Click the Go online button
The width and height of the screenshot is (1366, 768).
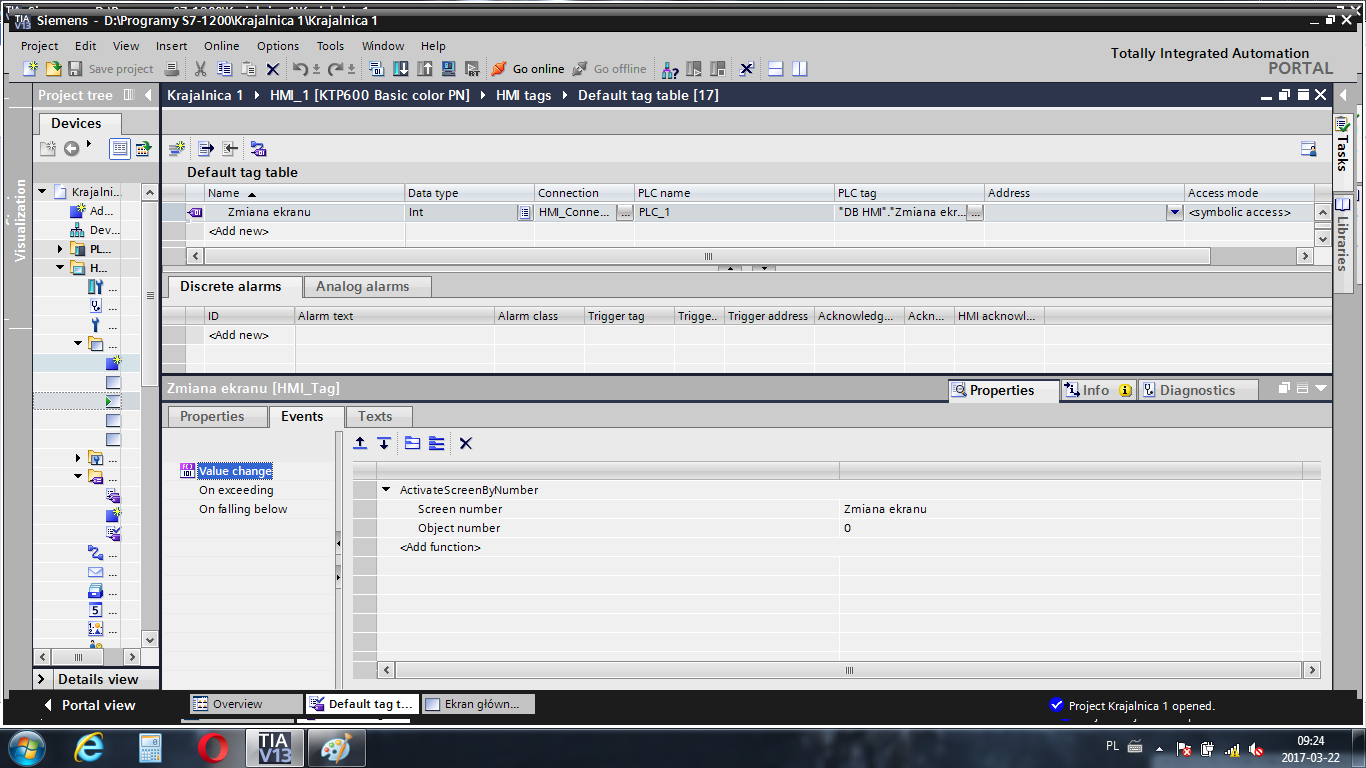(528, 69)
